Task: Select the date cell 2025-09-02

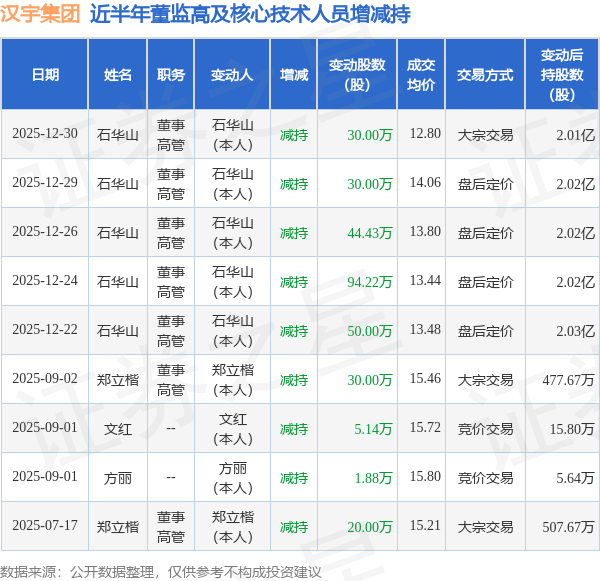Action: pyautogui.click(x=45, y=379)
